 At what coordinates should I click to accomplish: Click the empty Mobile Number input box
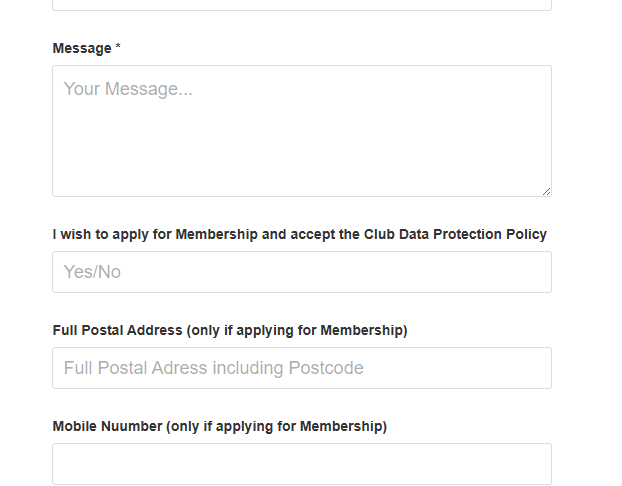pos(301,464)
